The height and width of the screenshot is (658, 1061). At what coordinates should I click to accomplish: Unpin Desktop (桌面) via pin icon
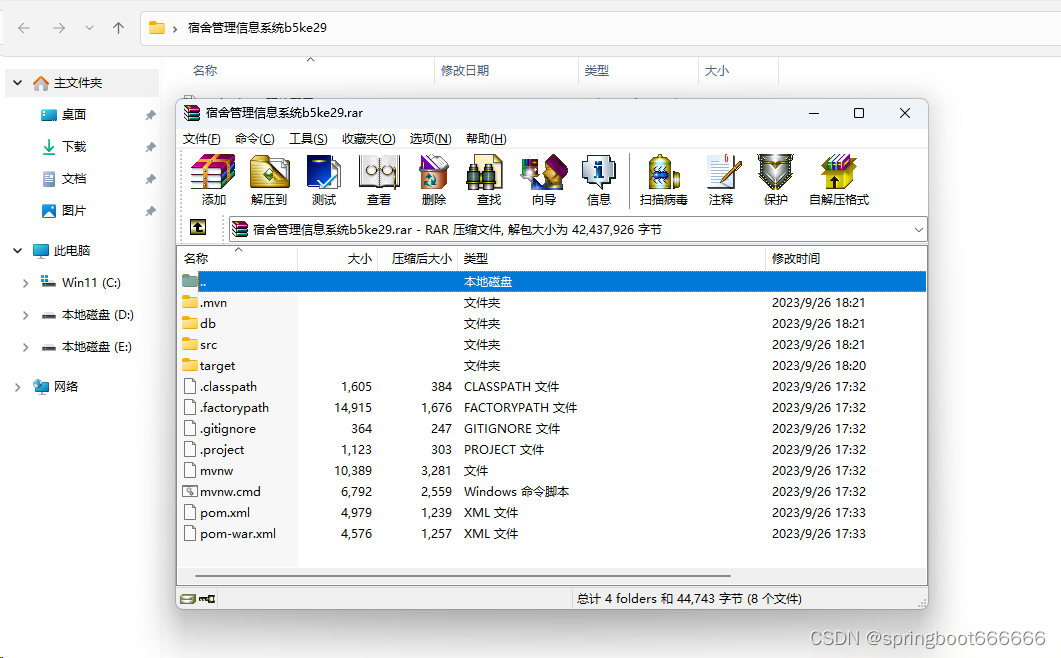[150, 115]
